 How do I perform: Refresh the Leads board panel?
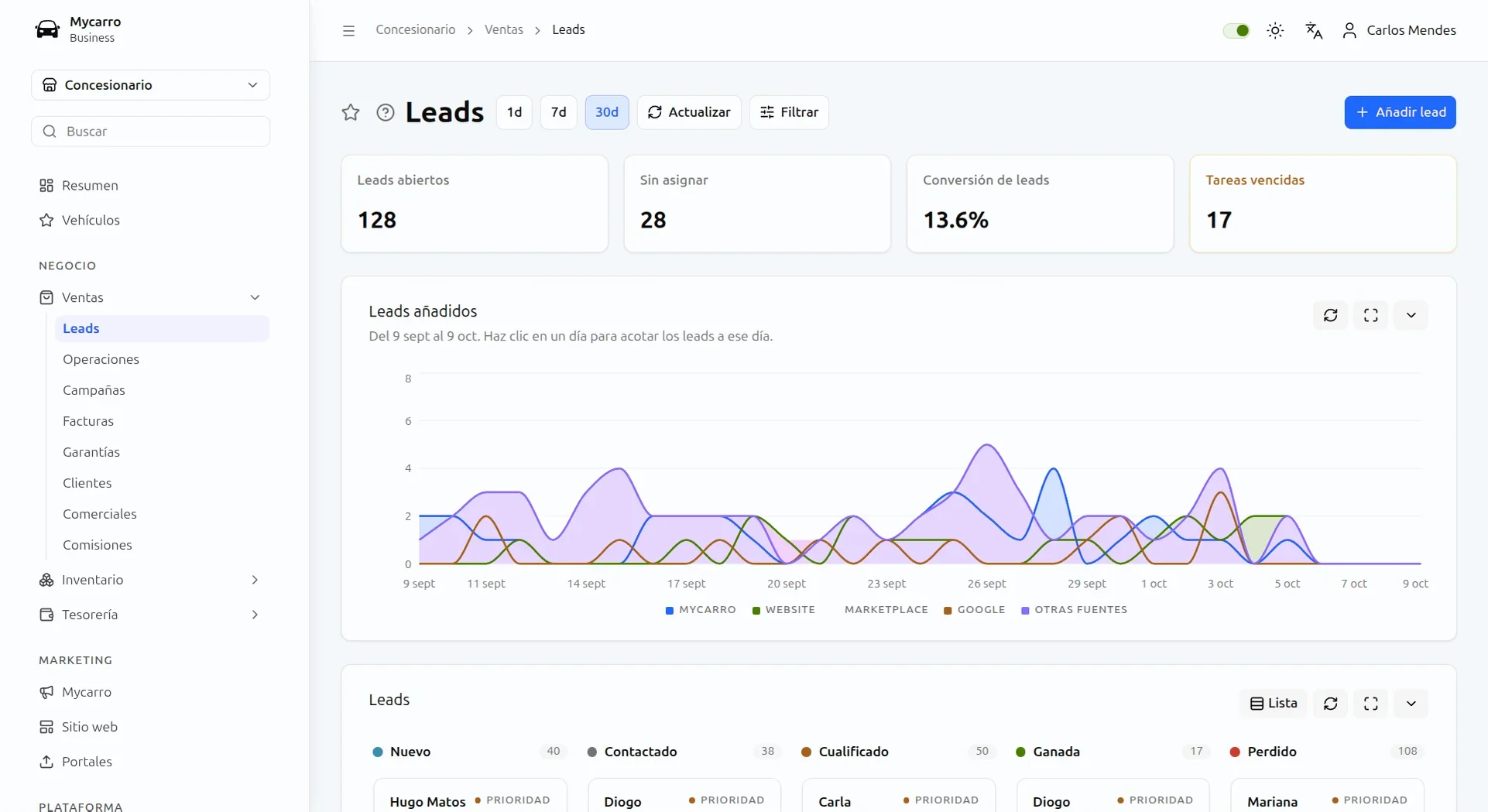coord(1331,704)
